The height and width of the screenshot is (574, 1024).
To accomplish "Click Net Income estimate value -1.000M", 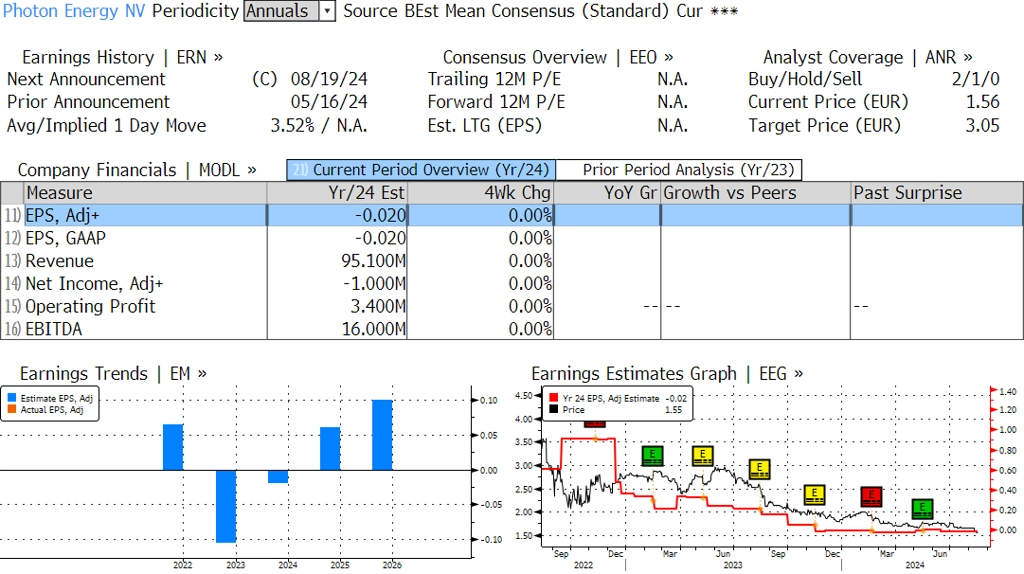I will [x=375, y=284].
